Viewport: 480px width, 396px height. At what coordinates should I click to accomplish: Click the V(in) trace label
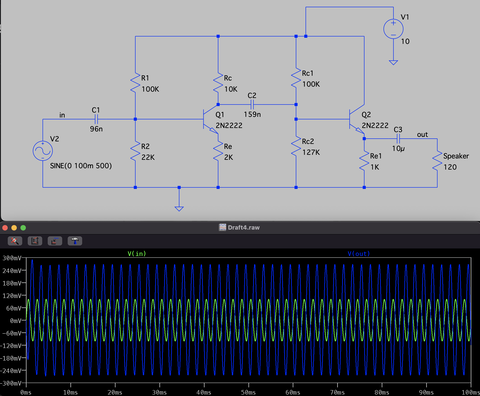point(137,254)
